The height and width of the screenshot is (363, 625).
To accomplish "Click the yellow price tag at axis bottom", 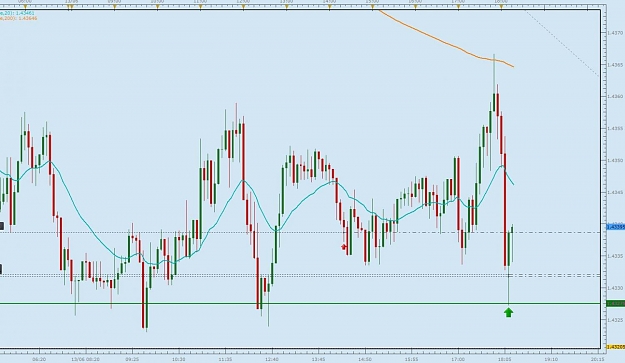I will [615, 347].
